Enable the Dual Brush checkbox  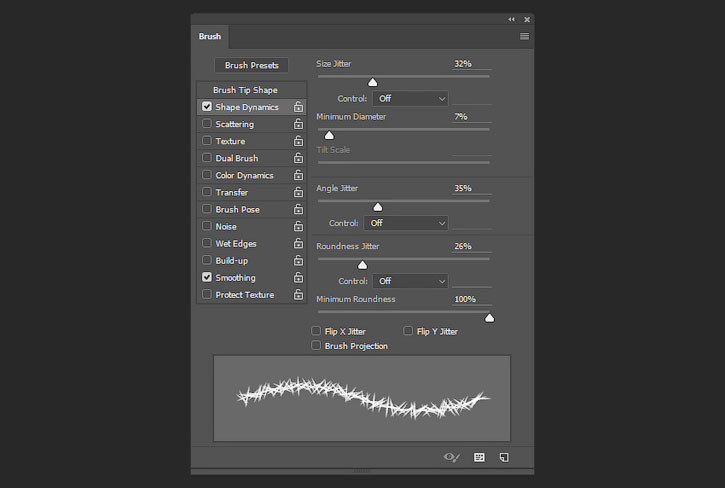207,158
